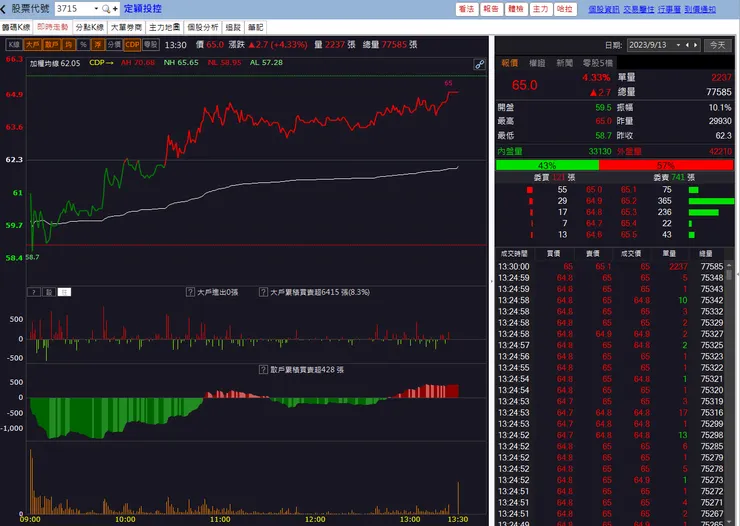Click the 報告 button

[x=491, y=9]
